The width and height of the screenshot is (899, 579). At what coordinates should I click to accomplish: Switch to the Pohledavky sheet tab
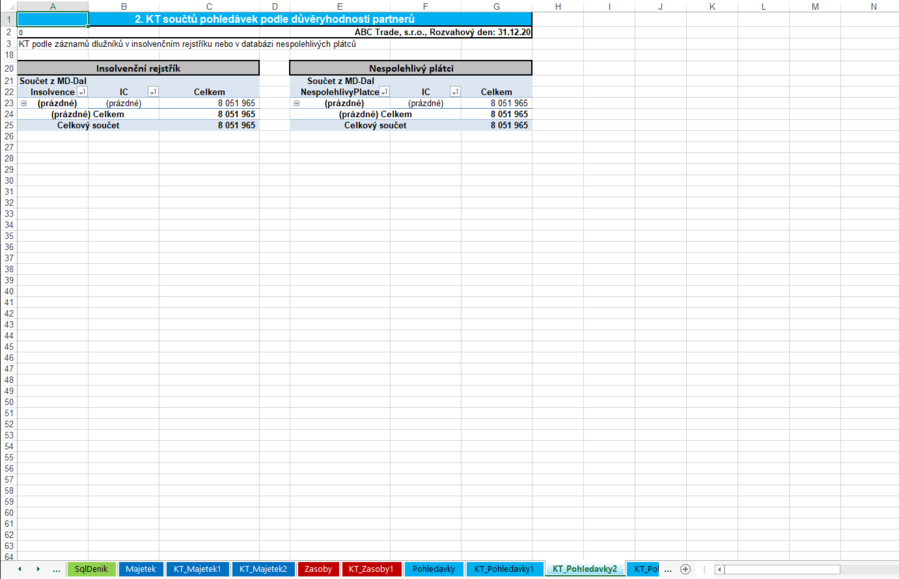pos(433,569)
